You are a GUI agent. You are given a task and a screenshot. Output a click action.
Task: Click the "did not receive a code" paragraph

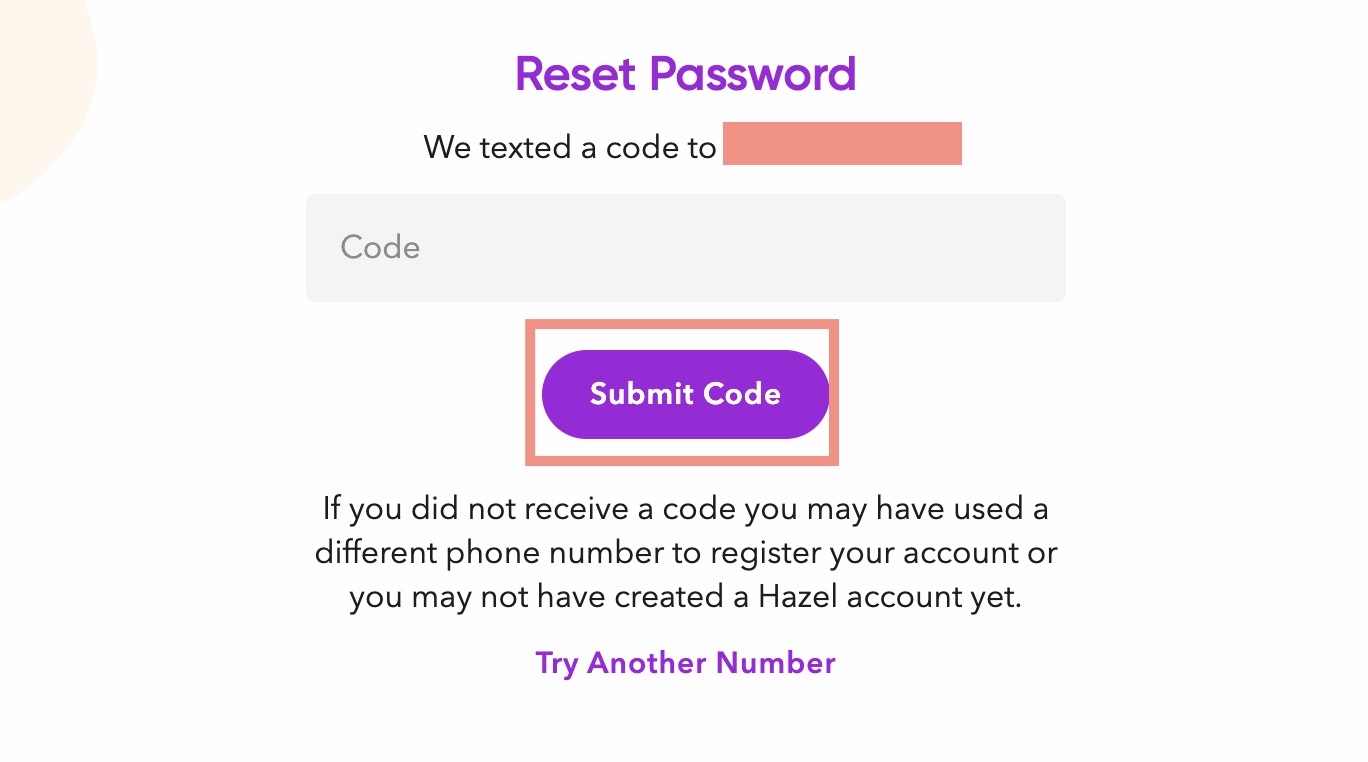click(685, 553)
